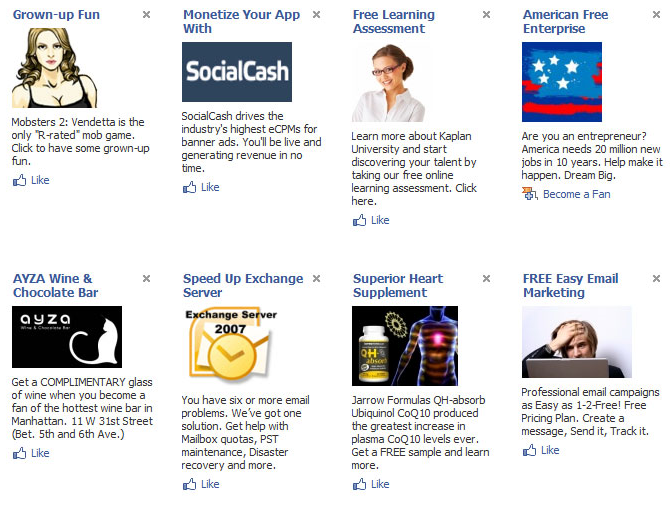
Task: Close the Monetize Your App ad
Action: click(x=316, y=15)
